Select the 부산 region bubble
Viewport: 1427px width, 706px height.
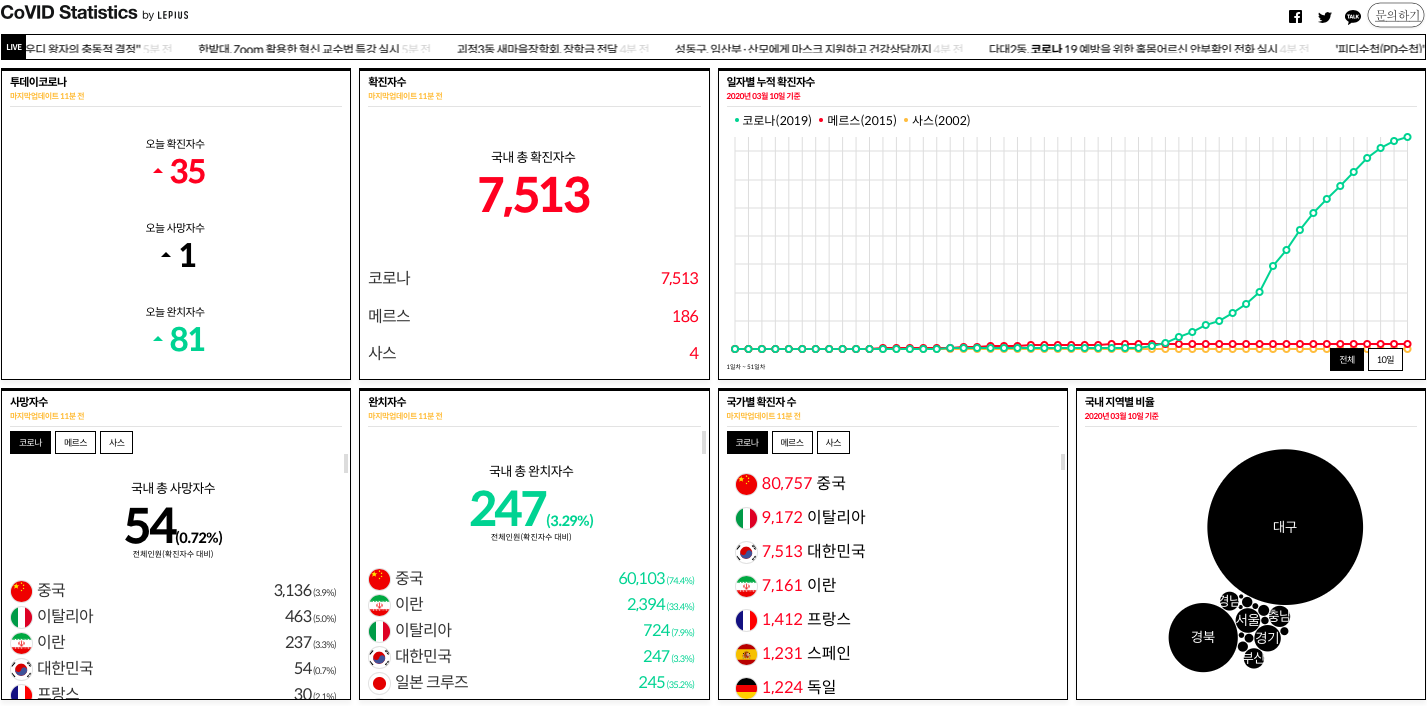pos(1253,658)
